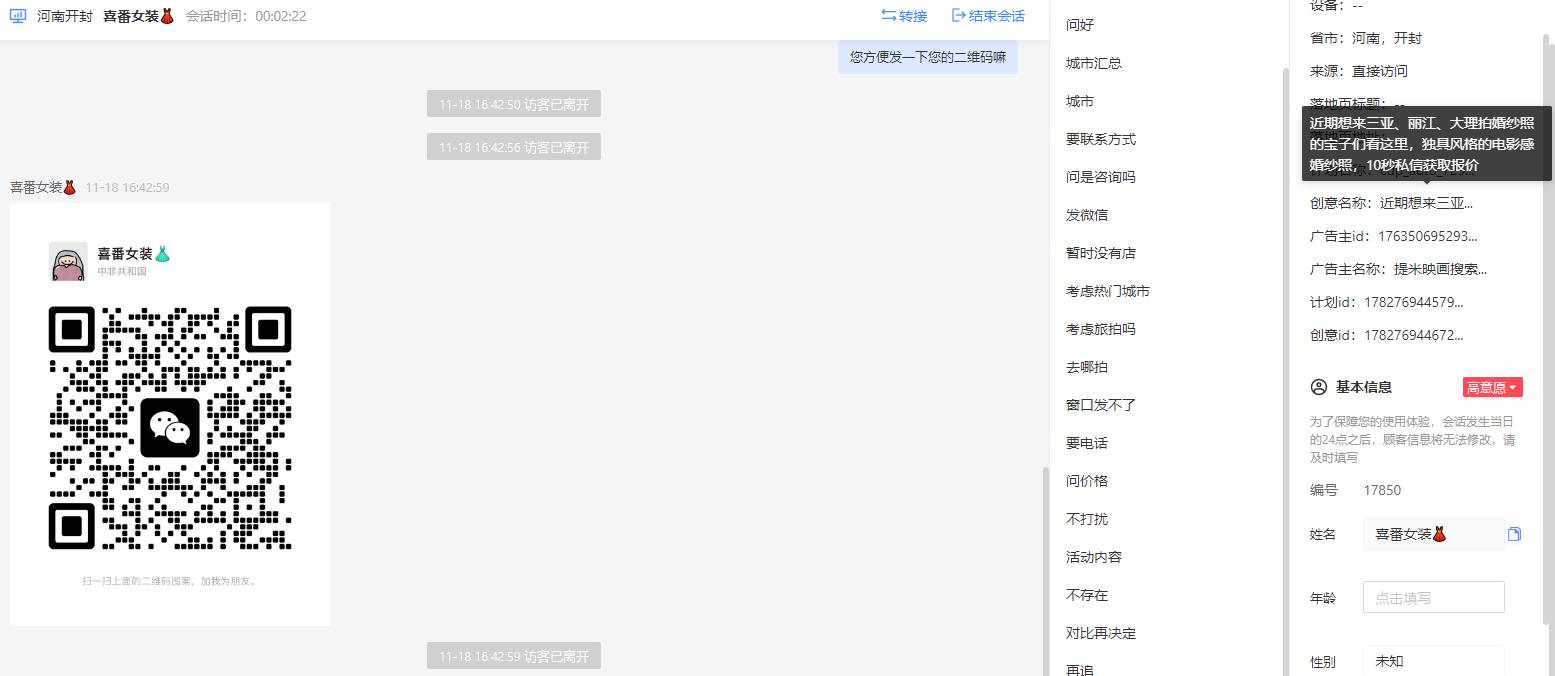Click the header name 喜番女装
Screen dimensions: 1555x676
[139, 16]
